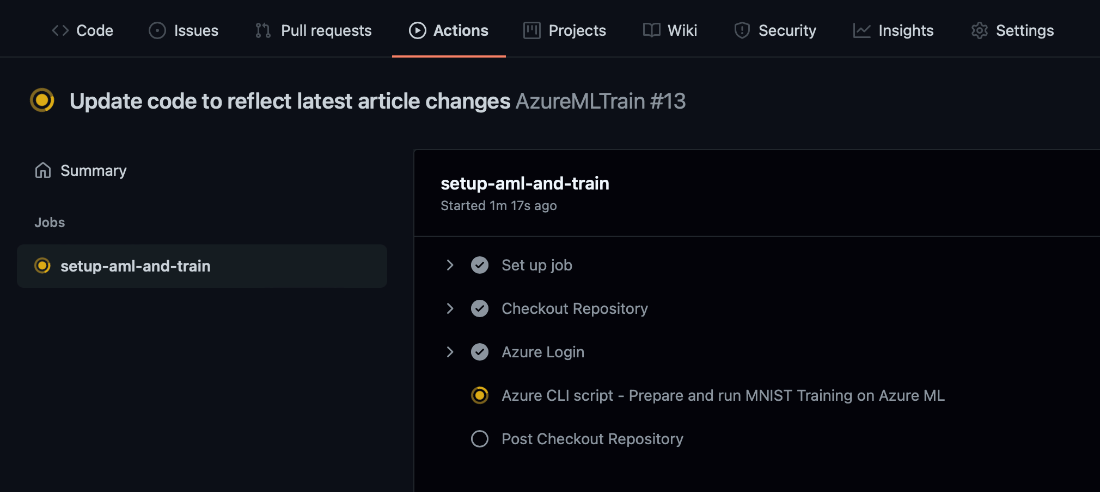Click the Issues circle icon
The width and height of the screenshot is (1100, 492).
(157, 30)
